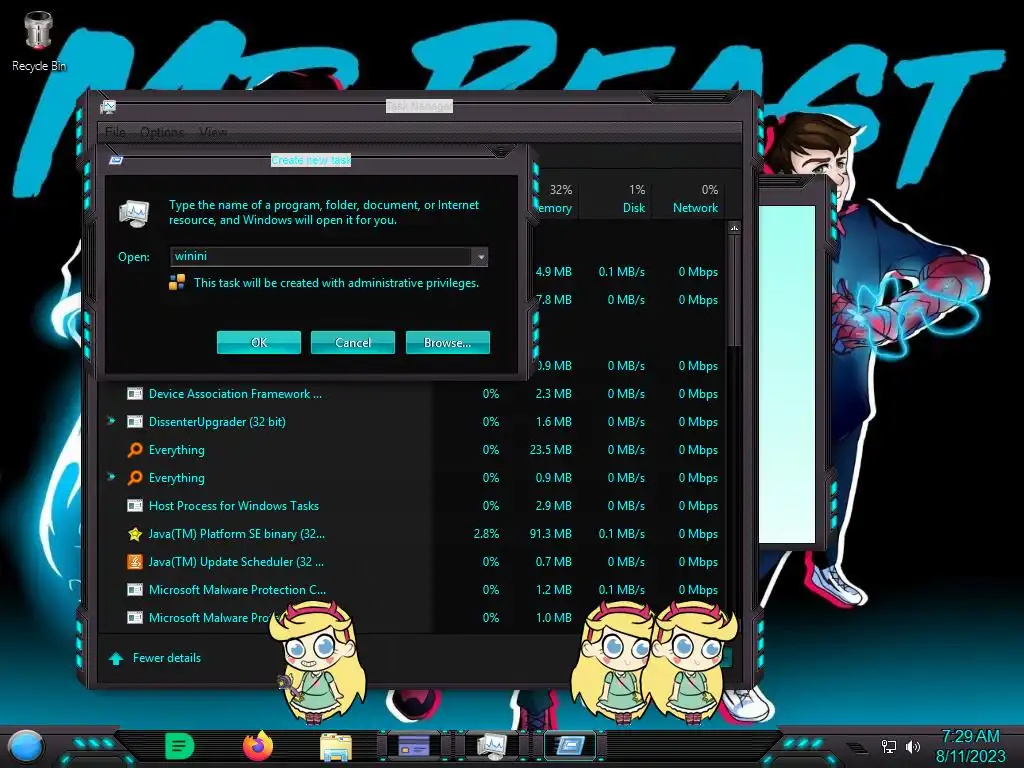Click the Task Manager process list scrollbar
Screen dimensions: 1024x768
[734, 291]
